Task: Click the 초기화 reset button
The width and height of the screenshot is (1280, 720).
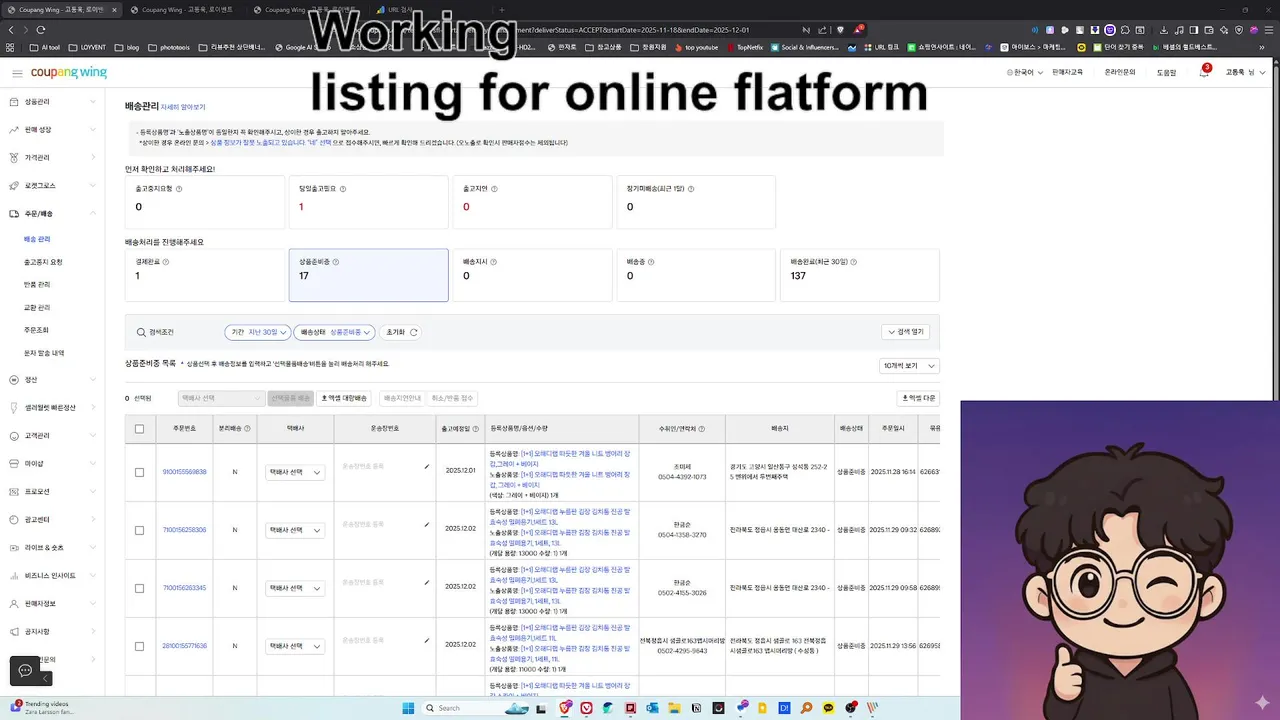Action: coord(402,332)
